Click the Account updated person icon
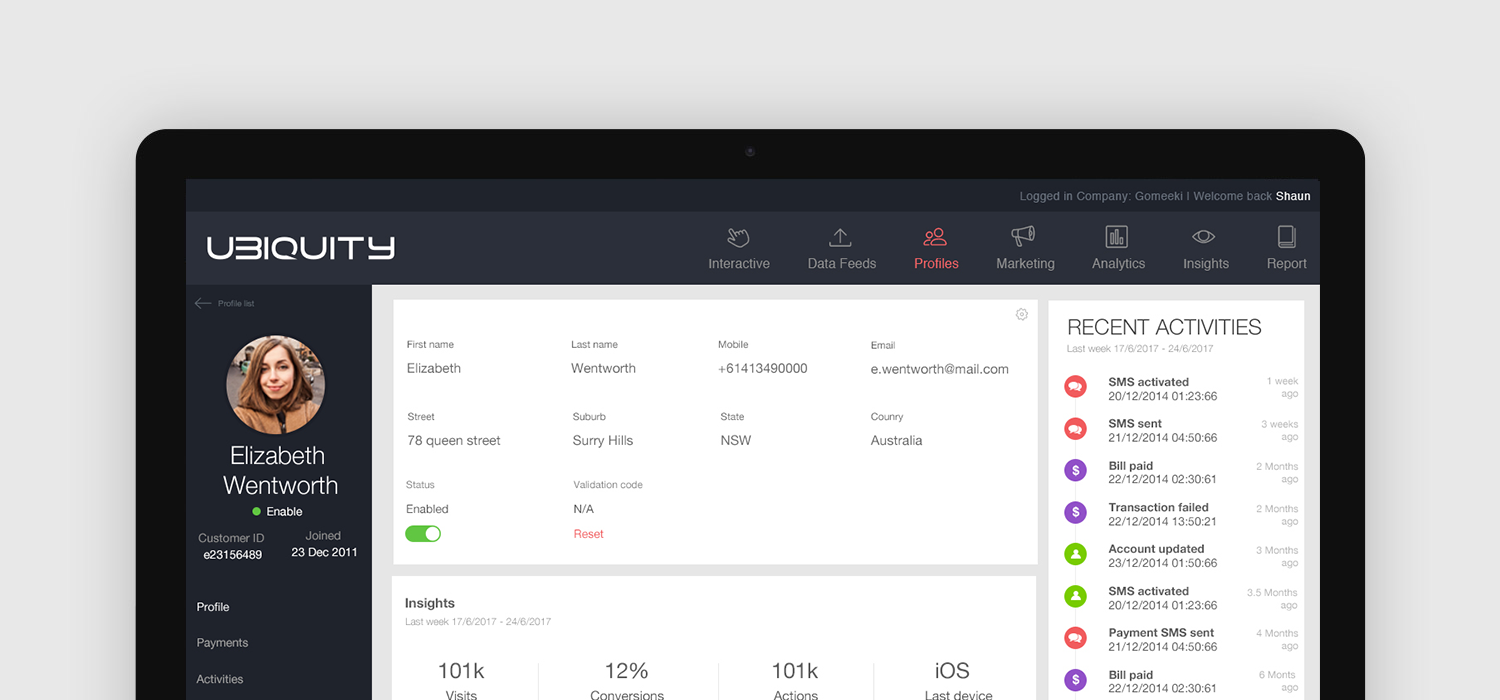The width and height of the screenshot is (1500, 700). (x=1076, y=553)
